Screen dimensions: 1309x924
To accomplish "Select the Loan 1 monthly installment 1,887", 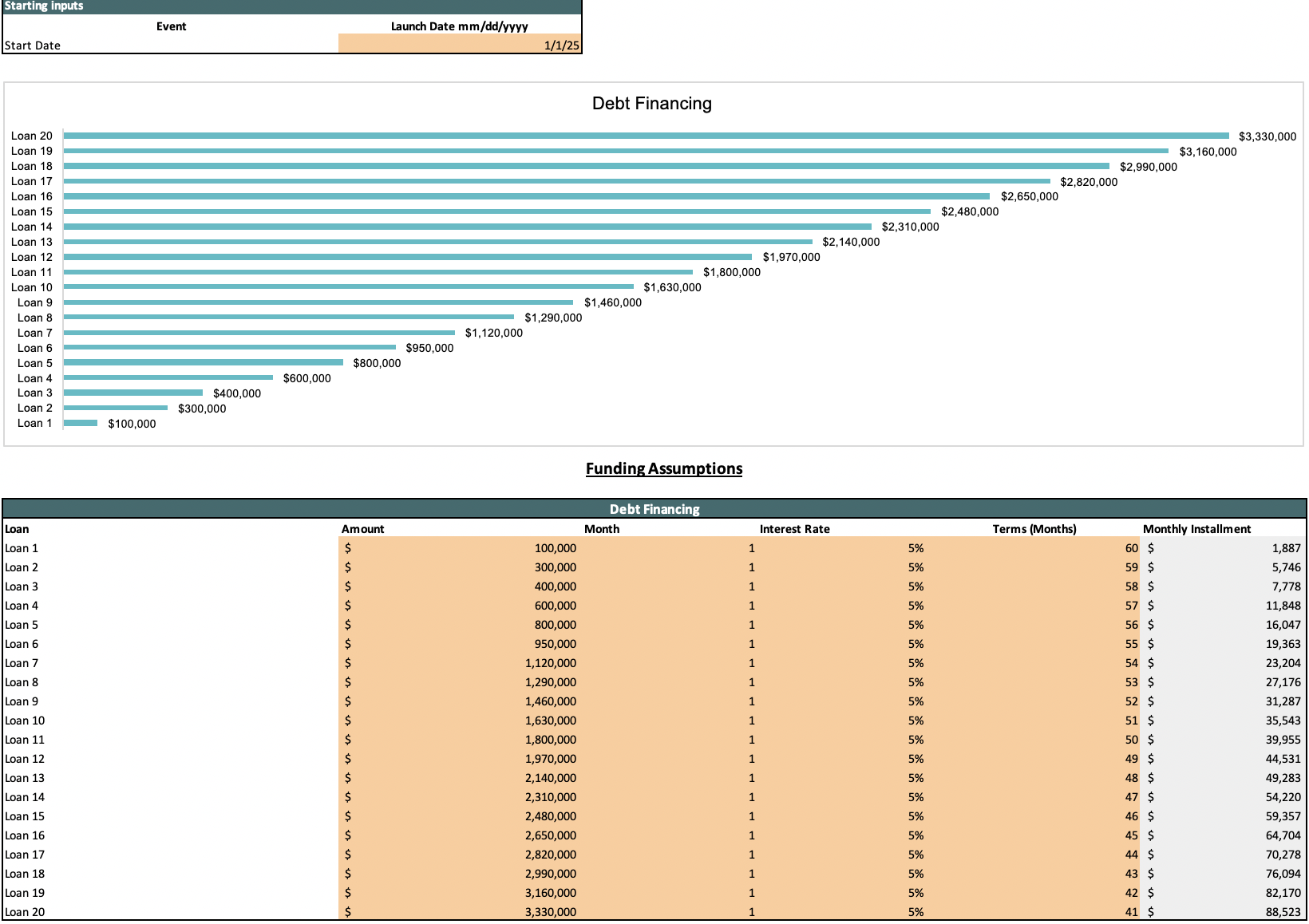I will point(1224,548).
